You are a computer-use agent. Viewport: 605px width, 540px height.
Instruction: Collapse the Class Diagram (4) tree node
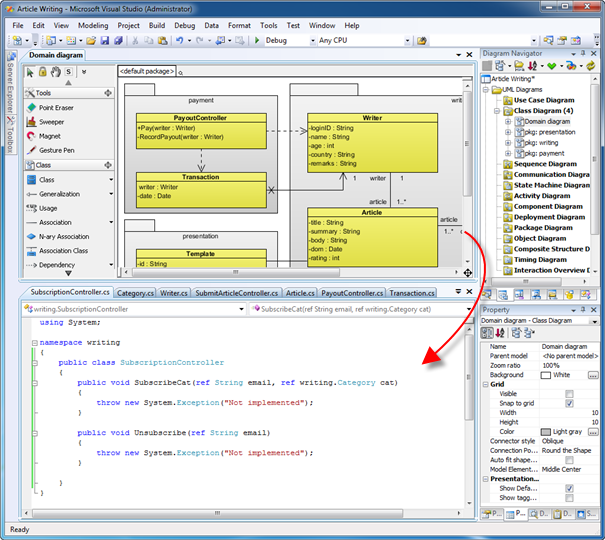coord(497,111)
